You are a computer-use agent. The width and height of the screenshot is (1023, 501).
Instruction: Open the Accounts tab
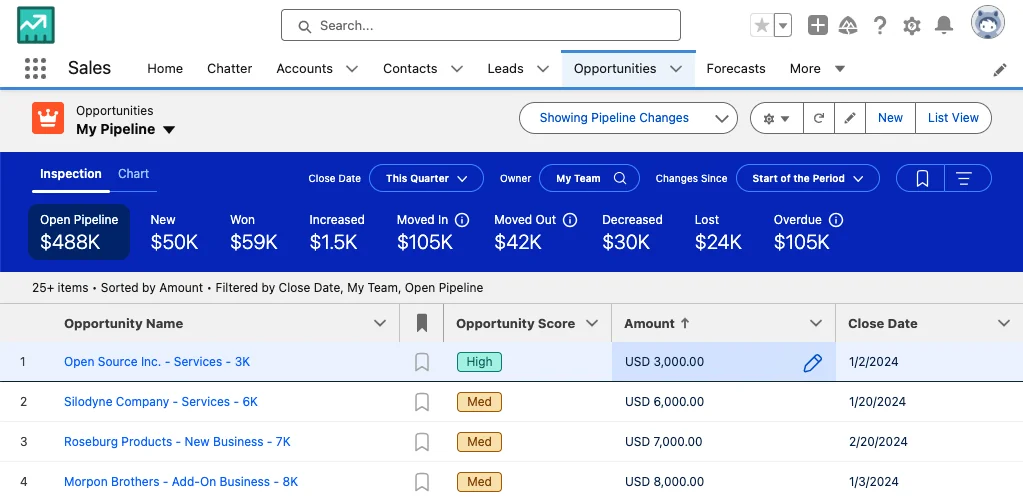click(305, 68)
